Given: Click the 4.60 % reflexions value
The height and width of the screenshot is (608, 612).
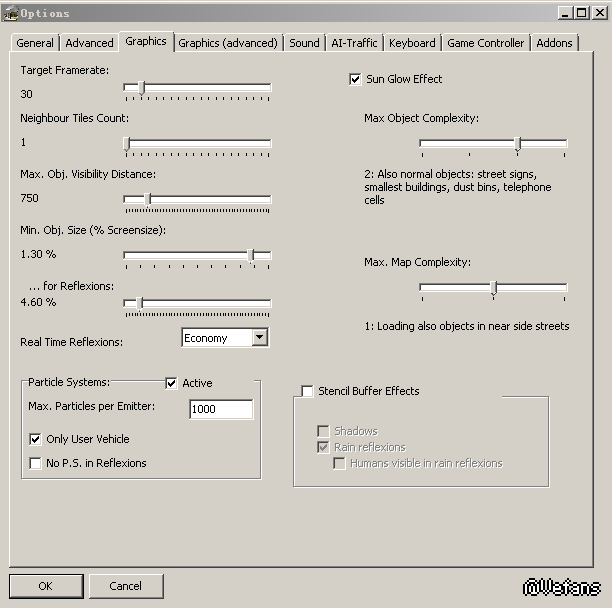Looking at the screenshot, I should click(38, 302).
